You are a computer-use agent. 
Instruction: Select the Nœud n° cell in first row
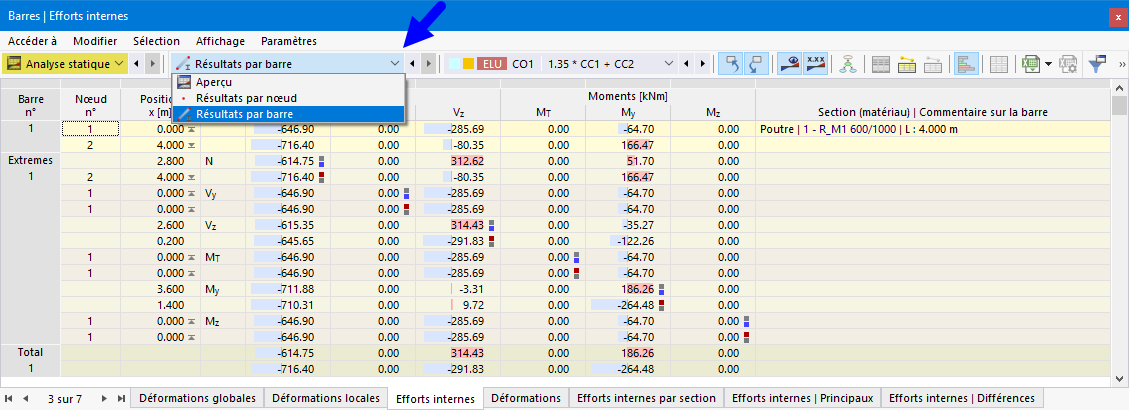91,129
